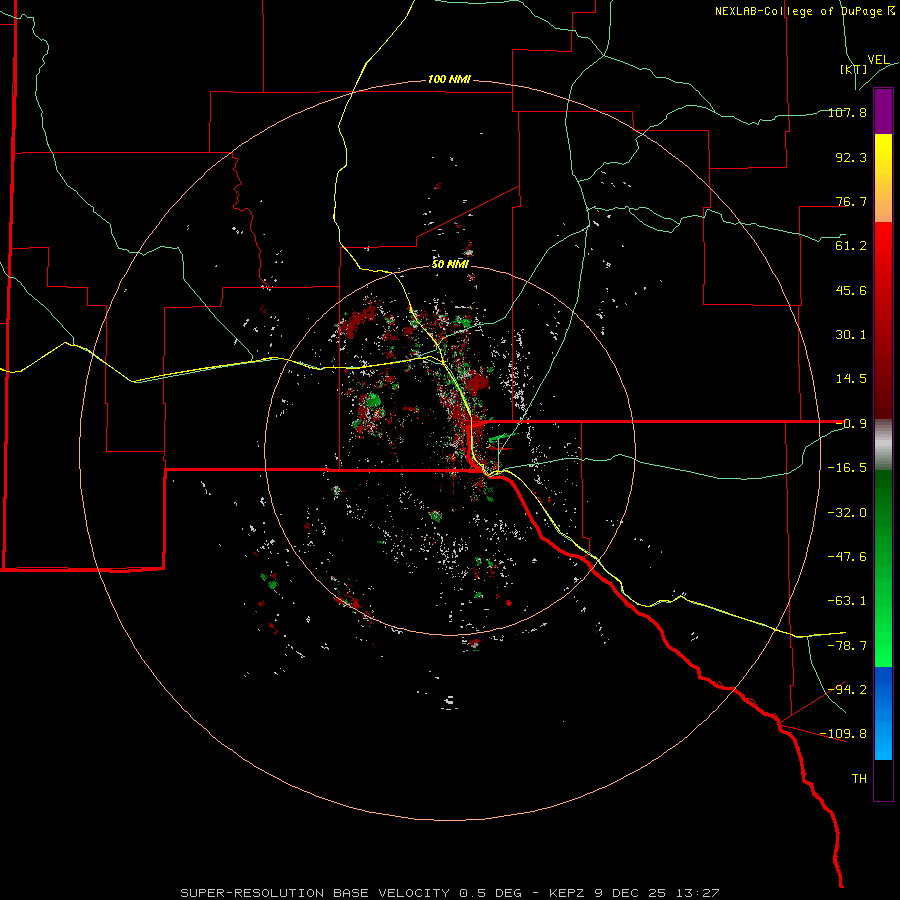Click the -16.5 value on velocity scale

coord(847,468)
